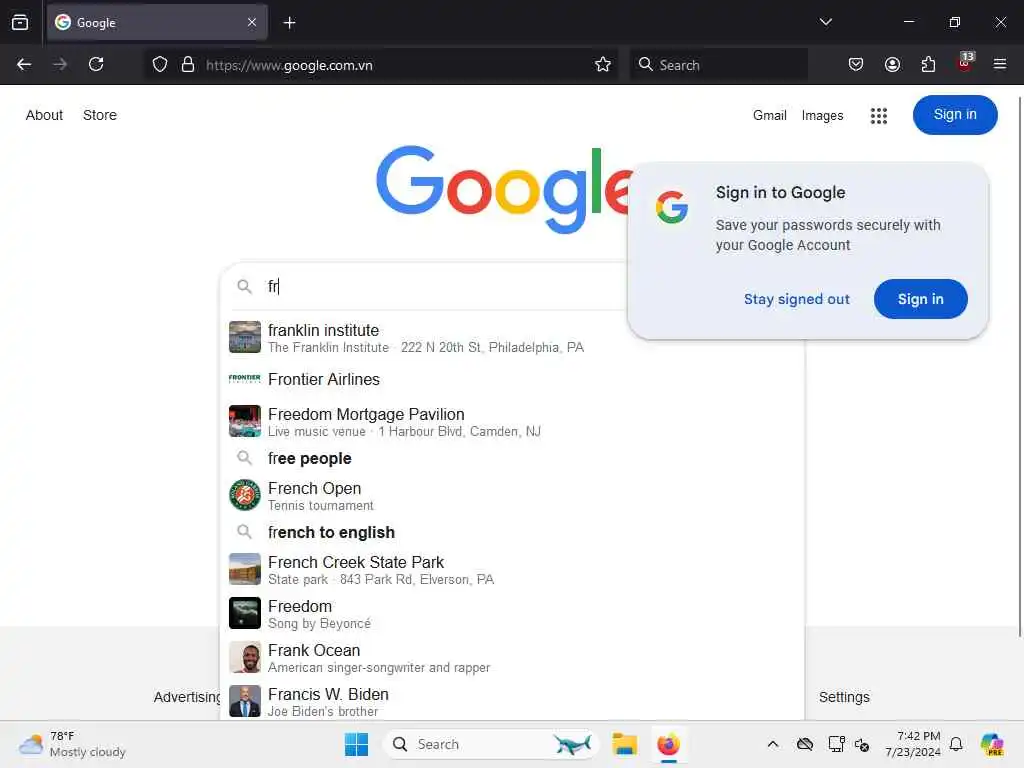Click Sign in inside the Google popup
Screen dimensions: 1024x768
pos(920,299)
